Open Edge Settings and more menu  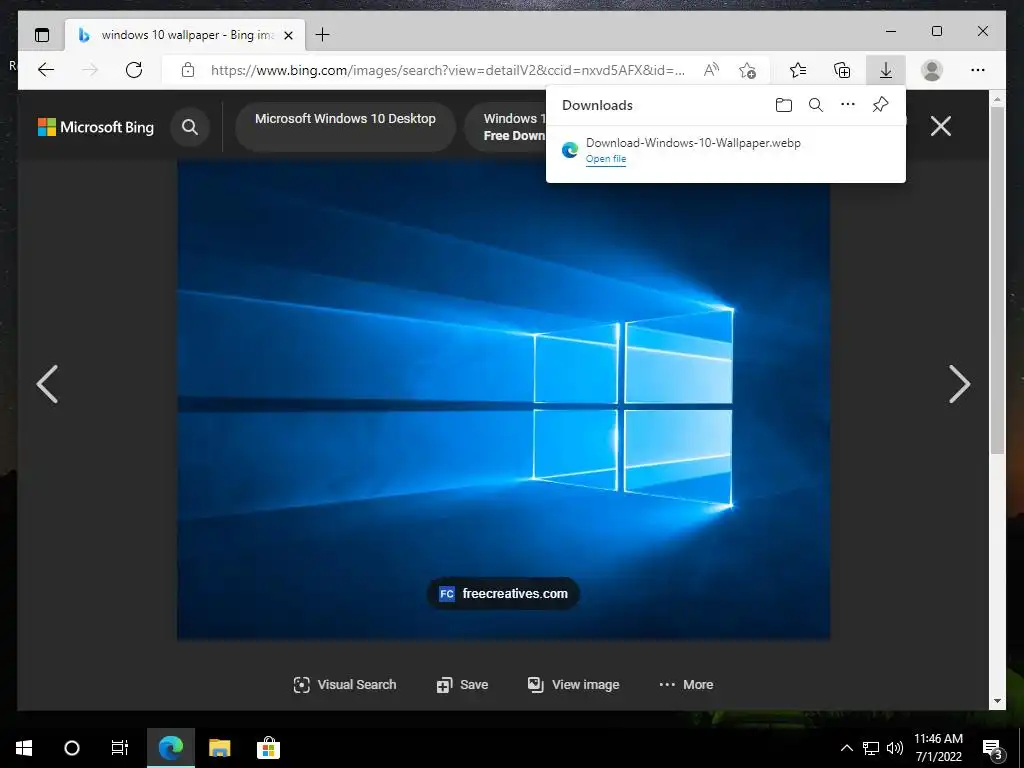(978, 70)
